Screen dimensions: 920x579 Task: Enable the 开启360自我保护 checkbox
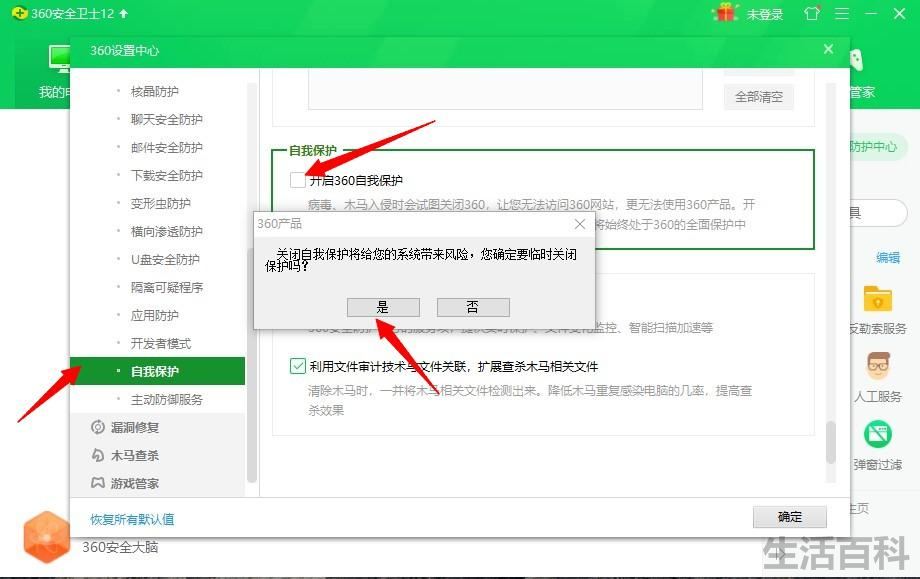click(297, 180)
